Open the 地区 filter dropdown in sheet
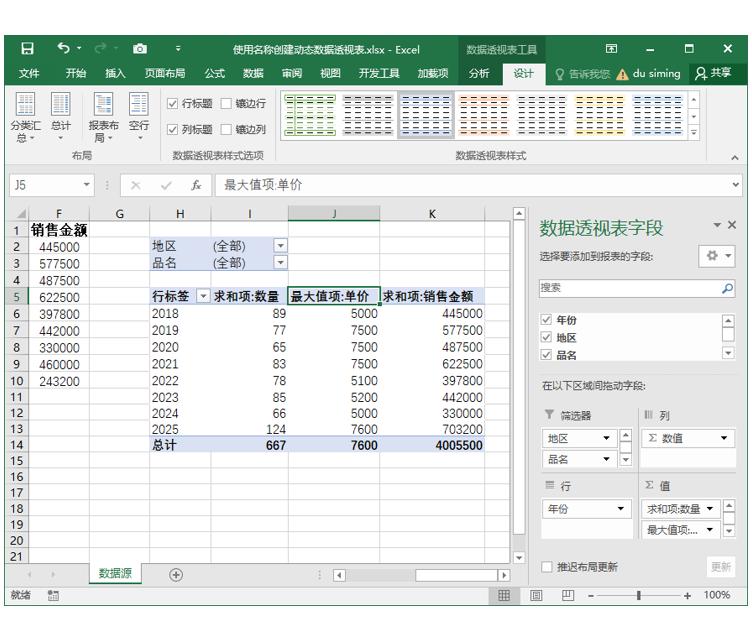The width and height of the screenshot is (752, 639). pos(281,246)
